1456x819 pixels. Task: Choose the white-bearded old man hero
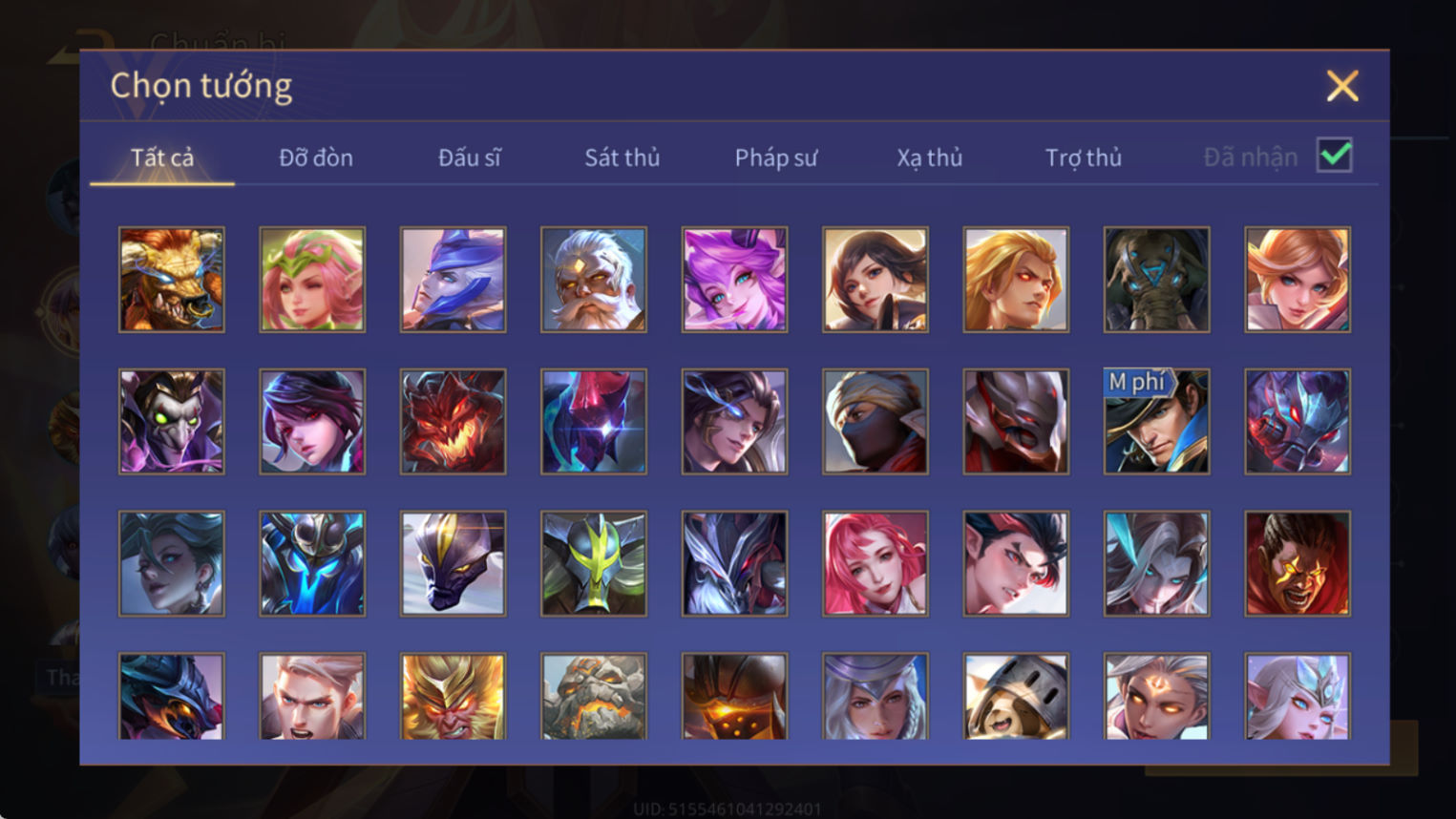(594, 280)
